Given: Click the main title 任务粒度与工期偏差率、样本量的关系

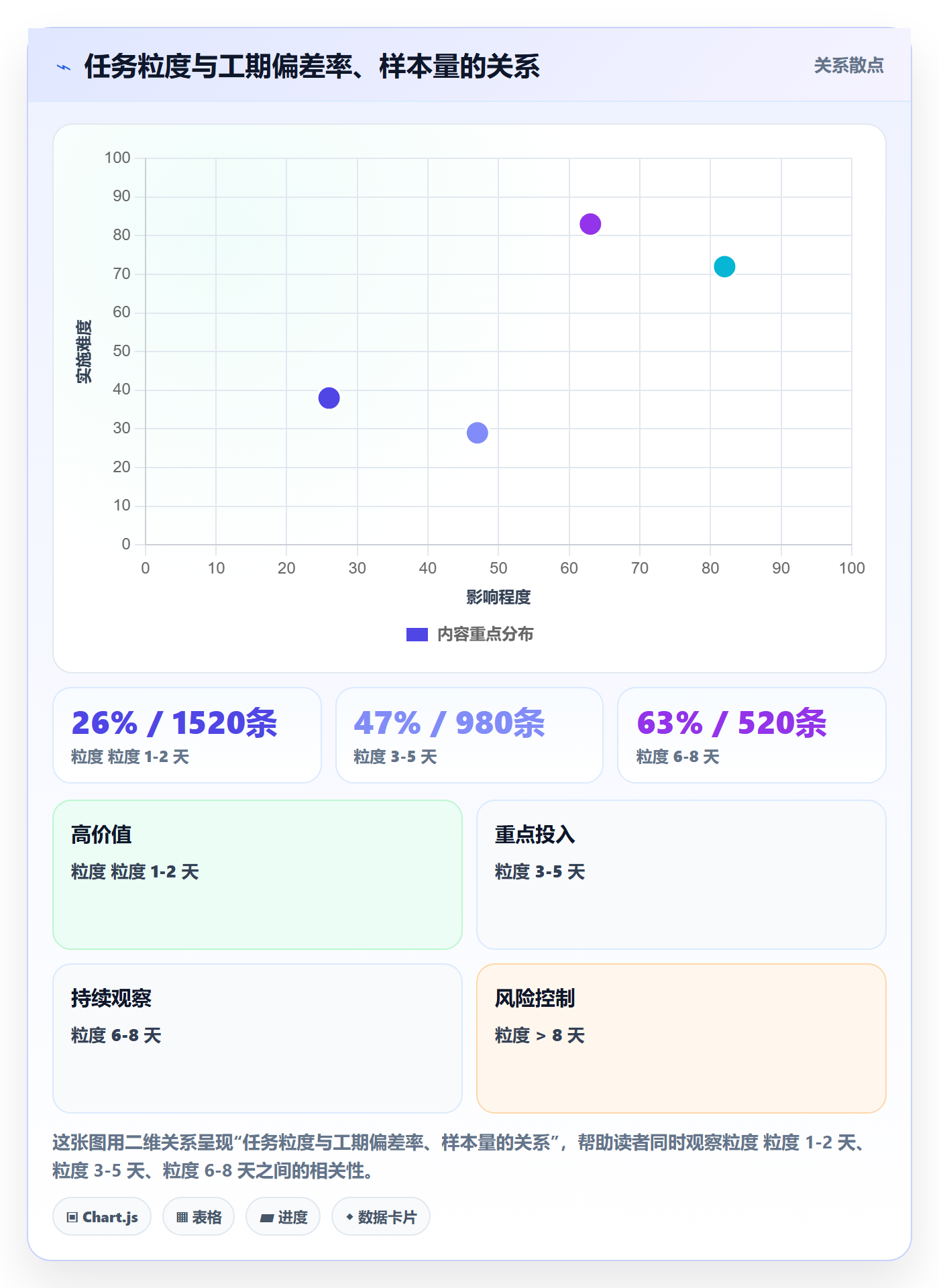Looking at the screenshot, I should point(312,66).
